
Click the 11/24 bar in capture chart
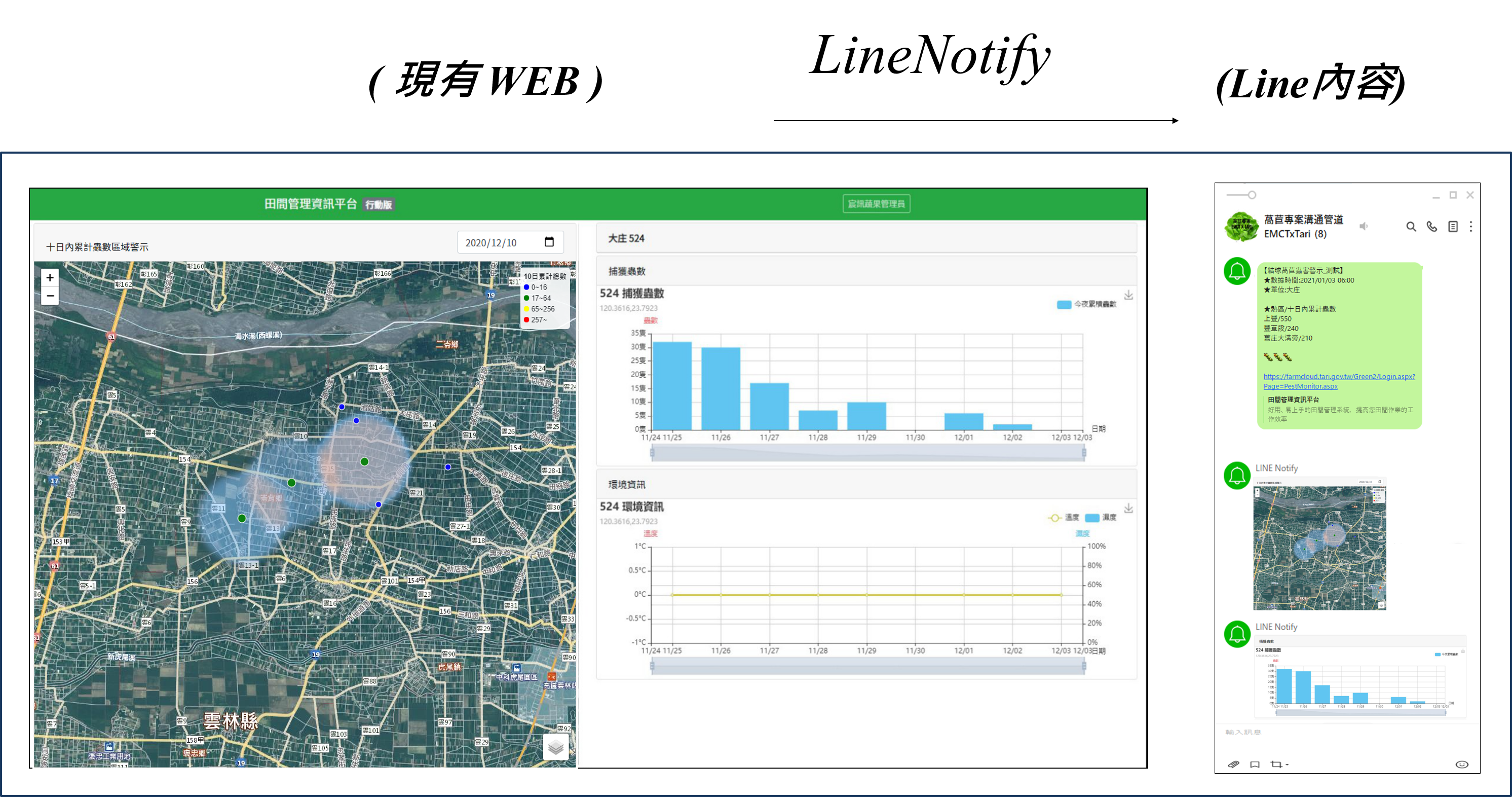tap(672, 386)
